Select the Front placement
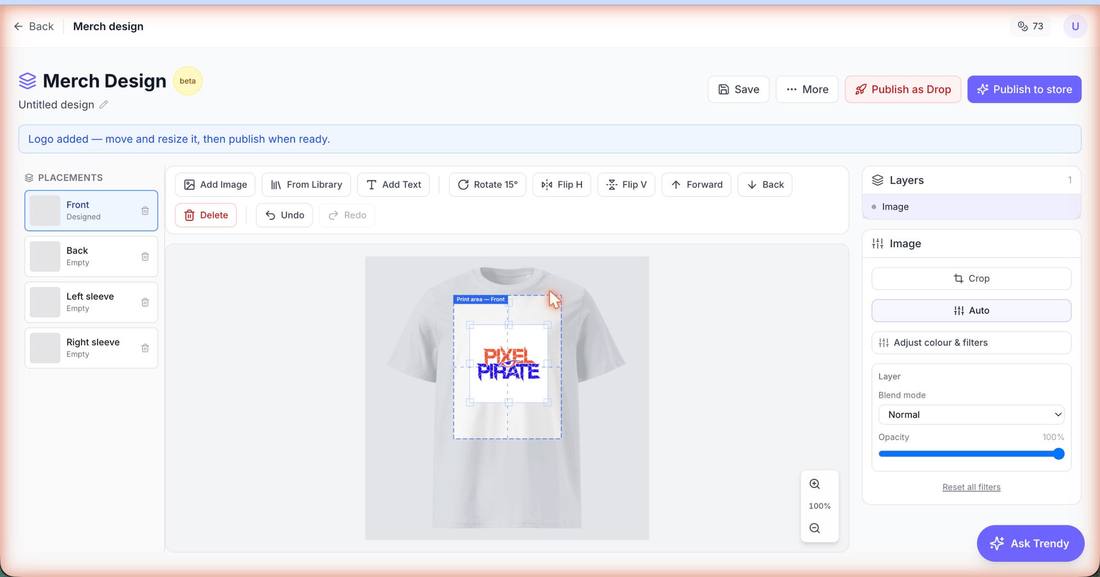The image size is (1100, 577). (x=91, y=210)
